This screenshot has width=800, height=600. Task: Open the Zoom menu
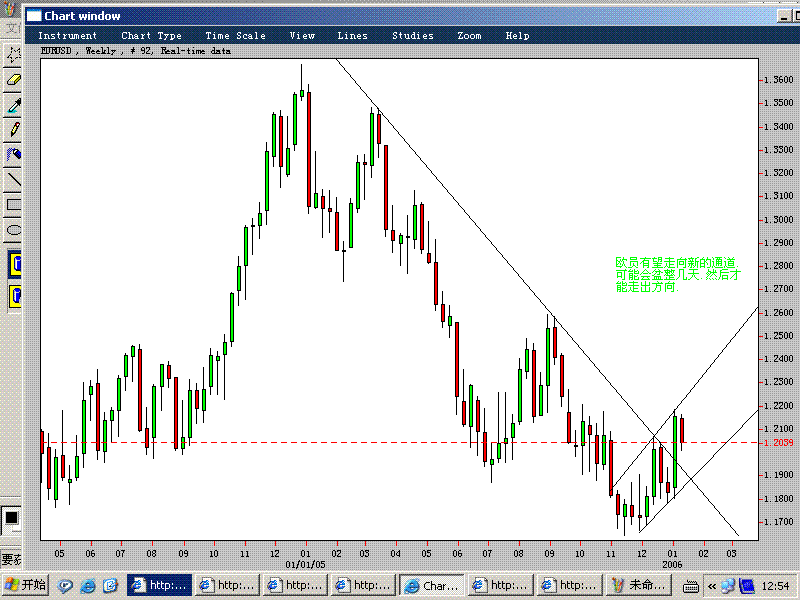(469, 36)
